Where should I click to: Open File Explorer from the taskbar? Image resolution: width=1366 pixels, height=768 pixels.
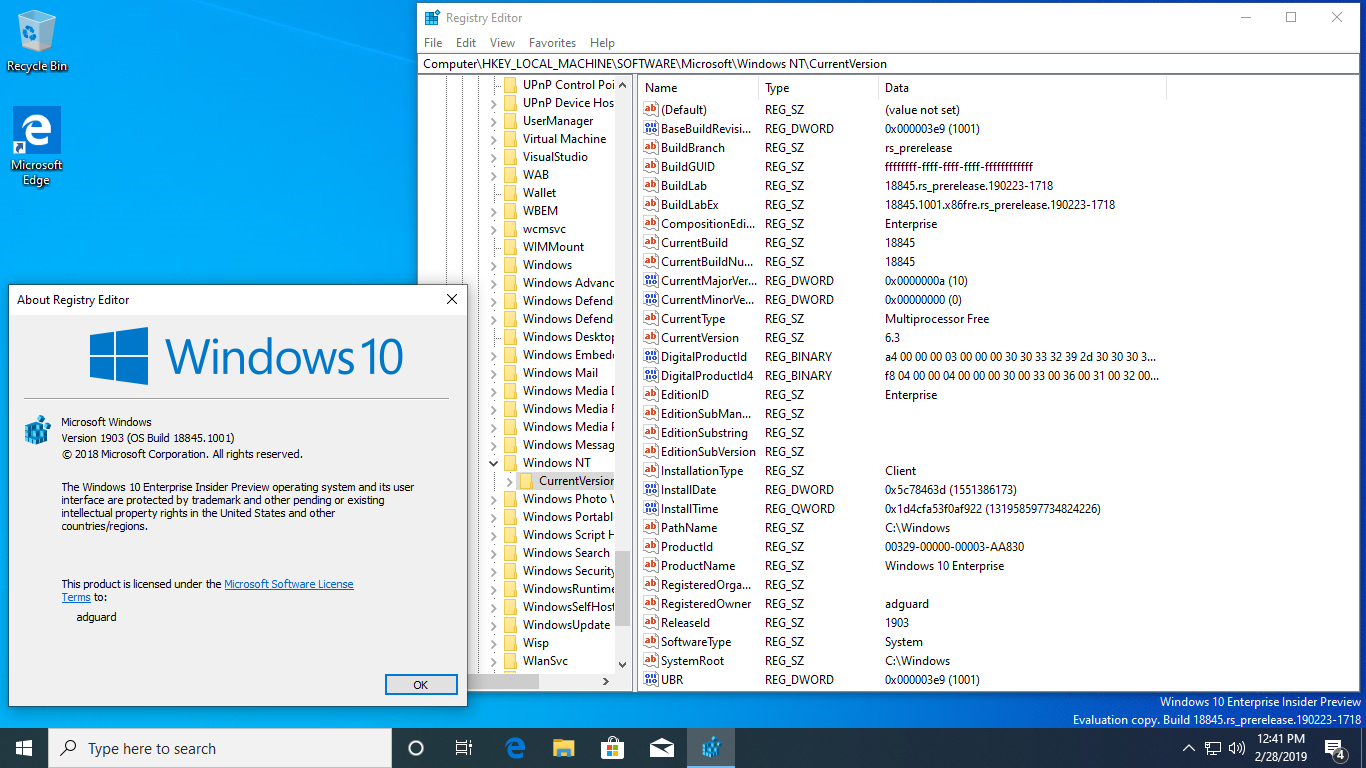point(564,748)
